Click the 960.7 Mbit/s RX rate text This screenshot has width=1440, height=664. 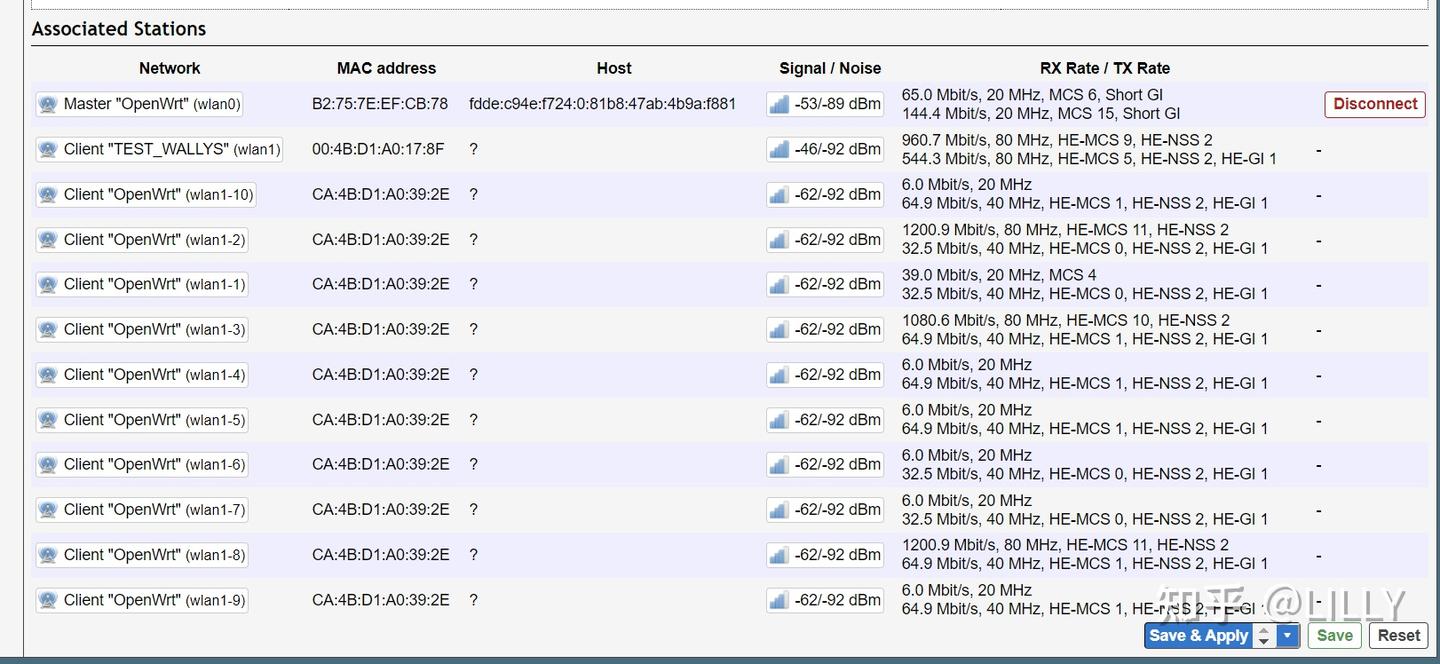point(1057,140)
